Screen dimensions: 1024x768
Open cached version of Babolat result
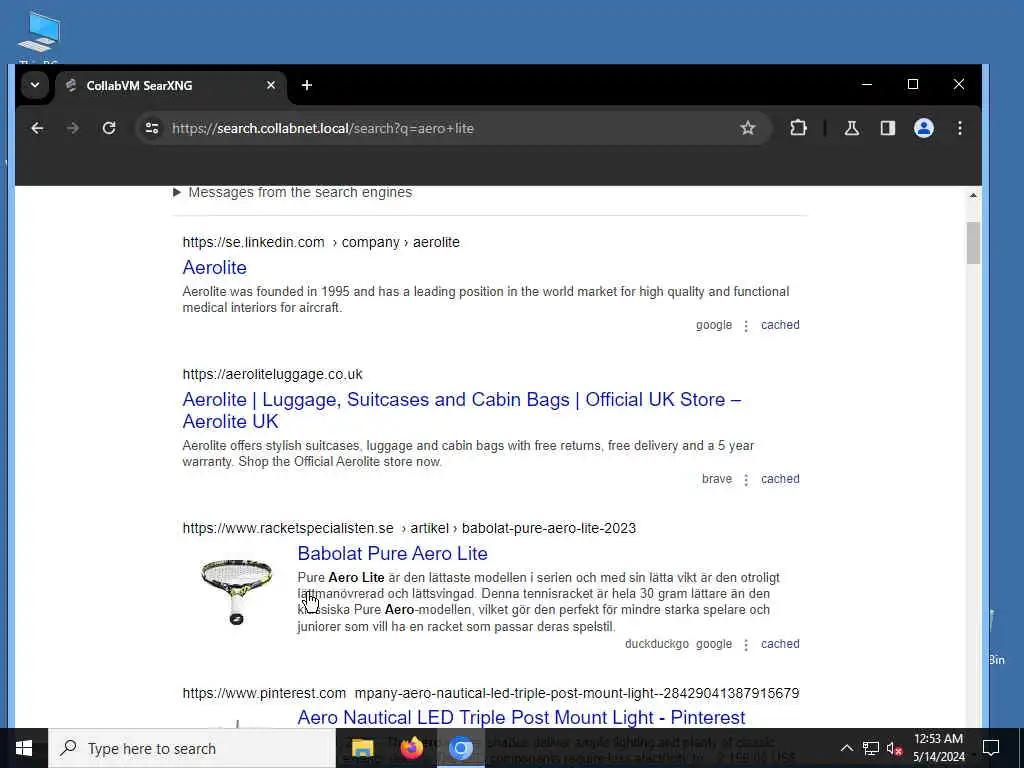[x=780, y=643]
